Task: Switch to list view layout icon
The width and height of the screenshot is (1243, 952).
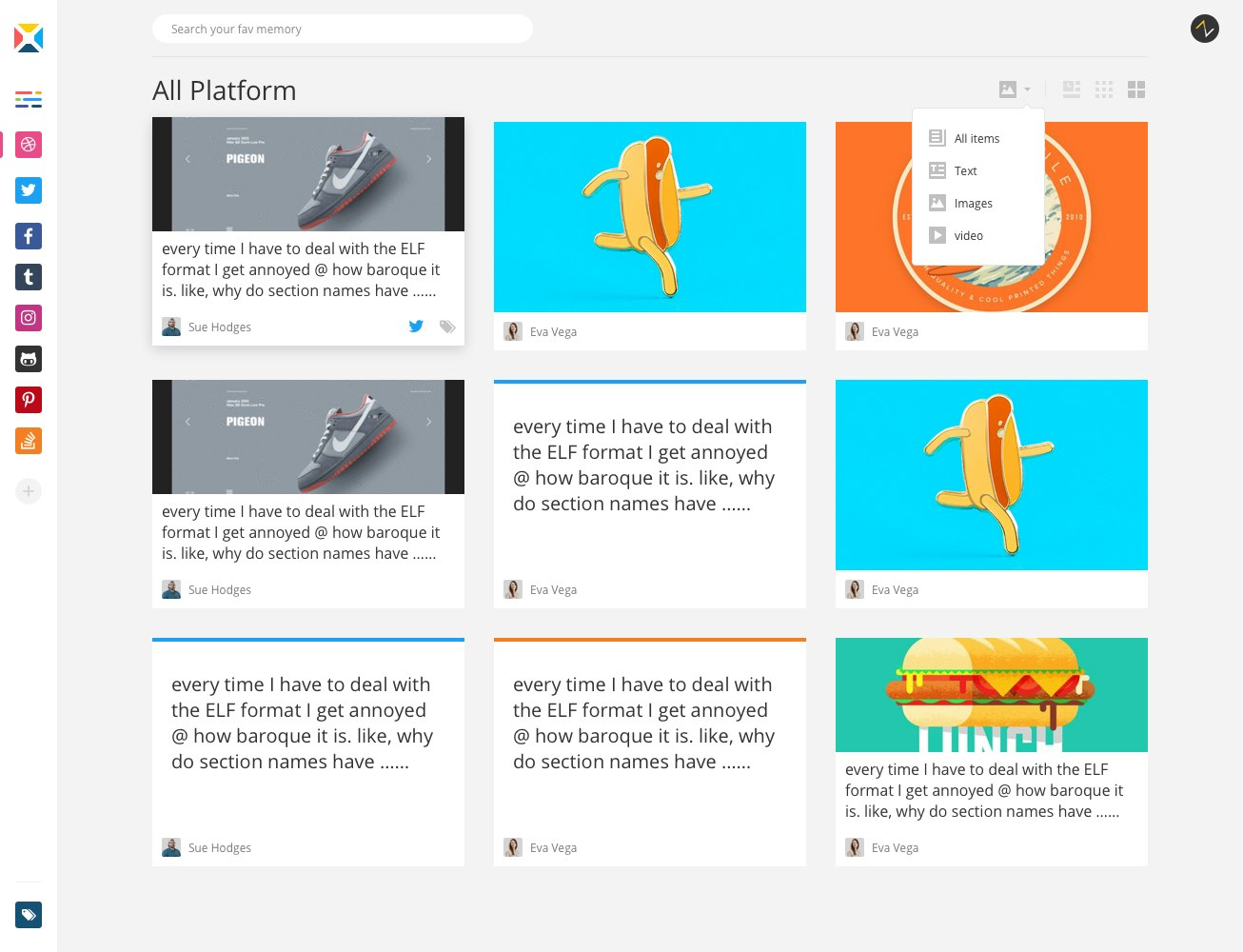Action: pos(1072,89)
